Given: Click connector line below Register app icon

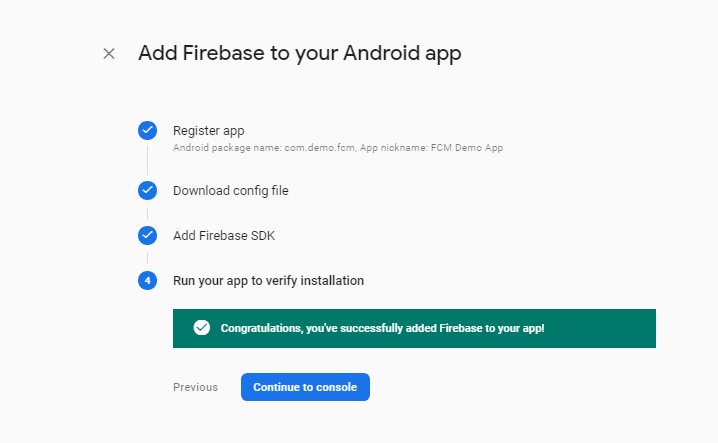Looking at the screenshot, I should click(x=147, y=160).
